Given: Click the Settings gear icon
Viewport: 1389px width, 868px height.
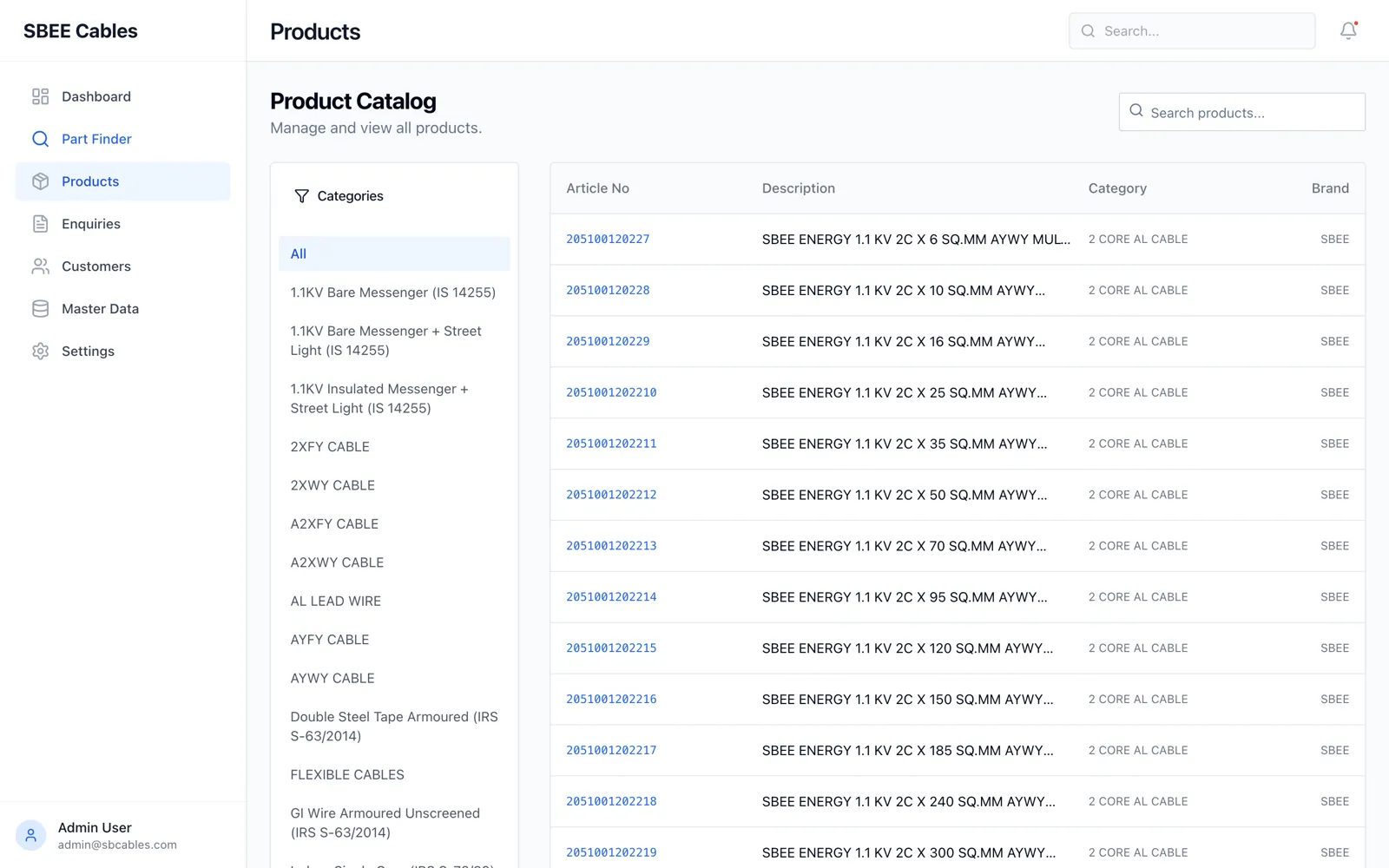Looking at the screenshot, I should (40, 352).
